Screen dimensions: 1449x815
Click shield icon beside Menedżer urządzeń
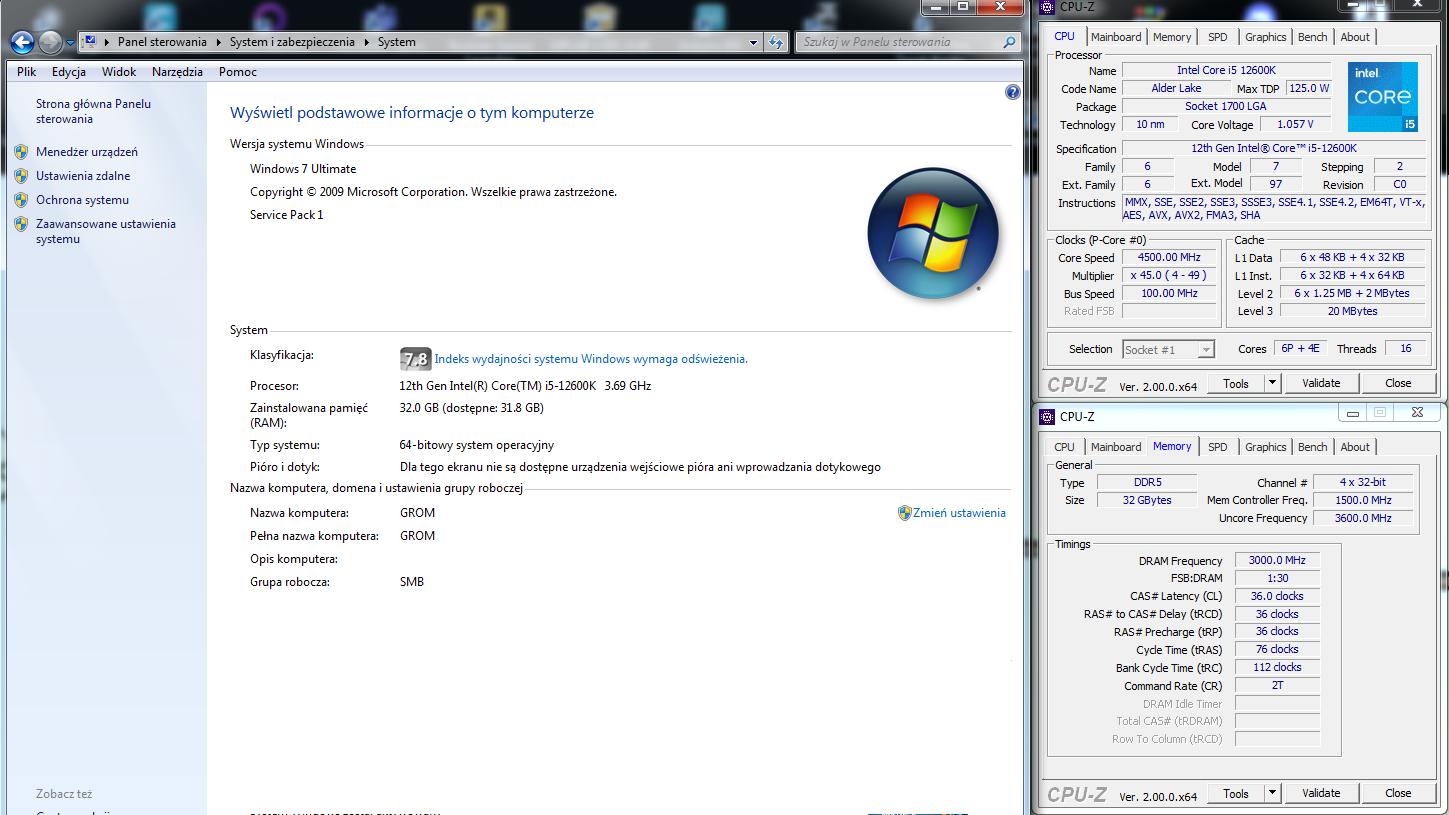tap(21, 152)
